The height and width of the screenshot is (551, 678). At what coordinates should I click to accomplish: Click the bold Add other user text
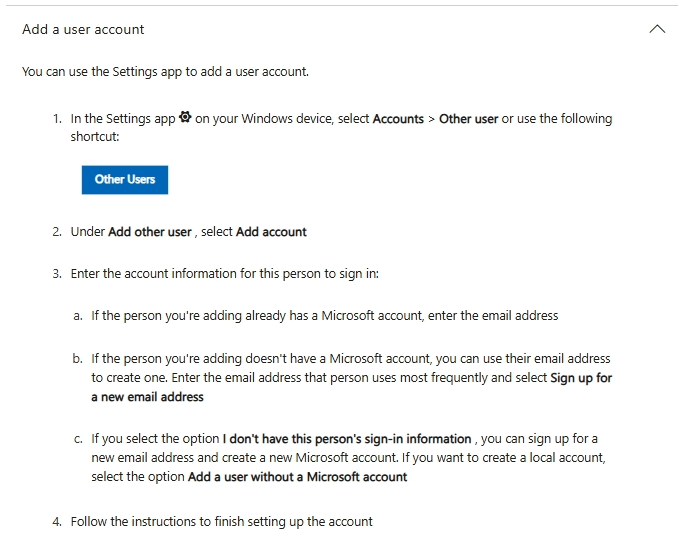coord(149,232)
